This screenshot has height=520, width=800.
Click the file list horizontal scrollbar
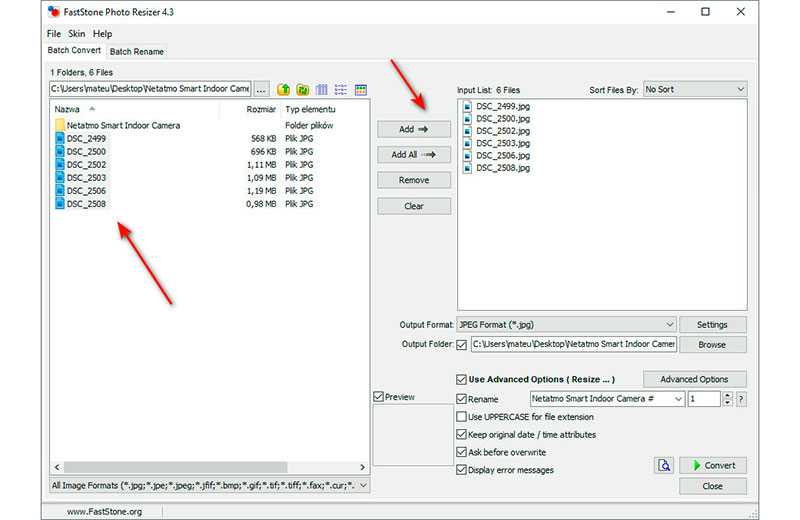coord(210,467)
